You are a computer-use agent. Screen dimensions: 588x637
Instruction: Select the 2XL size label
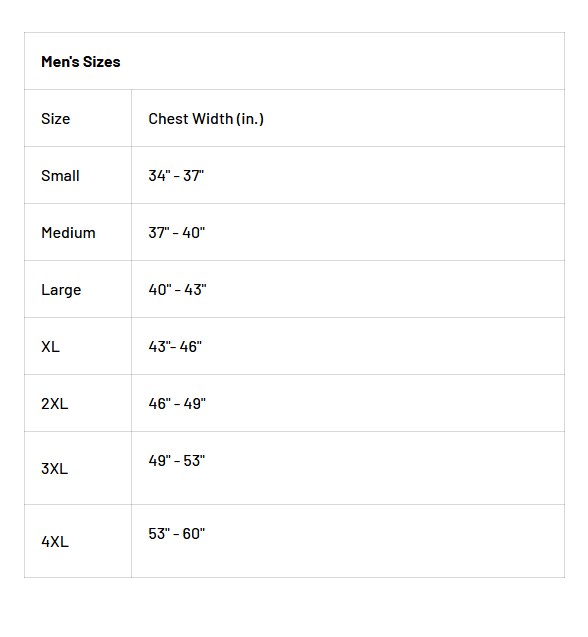click(x=54, y=403)
